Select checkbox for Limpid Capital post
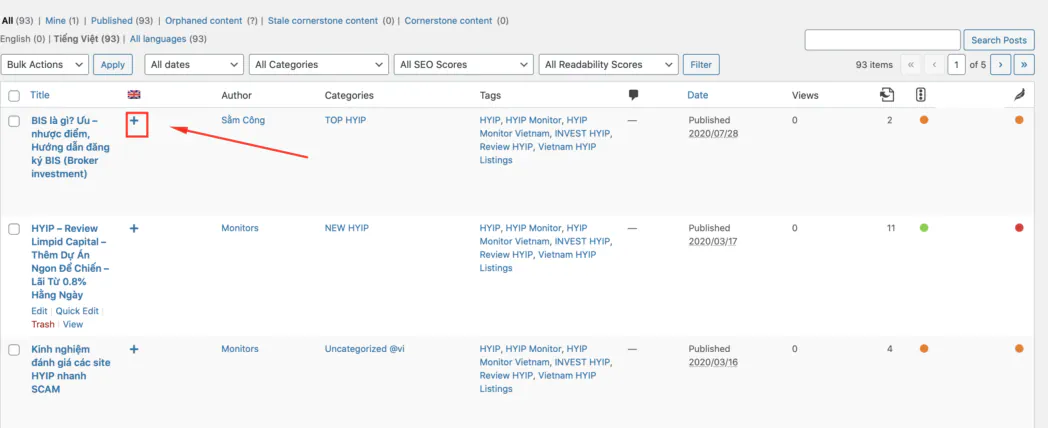This screenshot has height=428, width=1048. coord(14,229)
